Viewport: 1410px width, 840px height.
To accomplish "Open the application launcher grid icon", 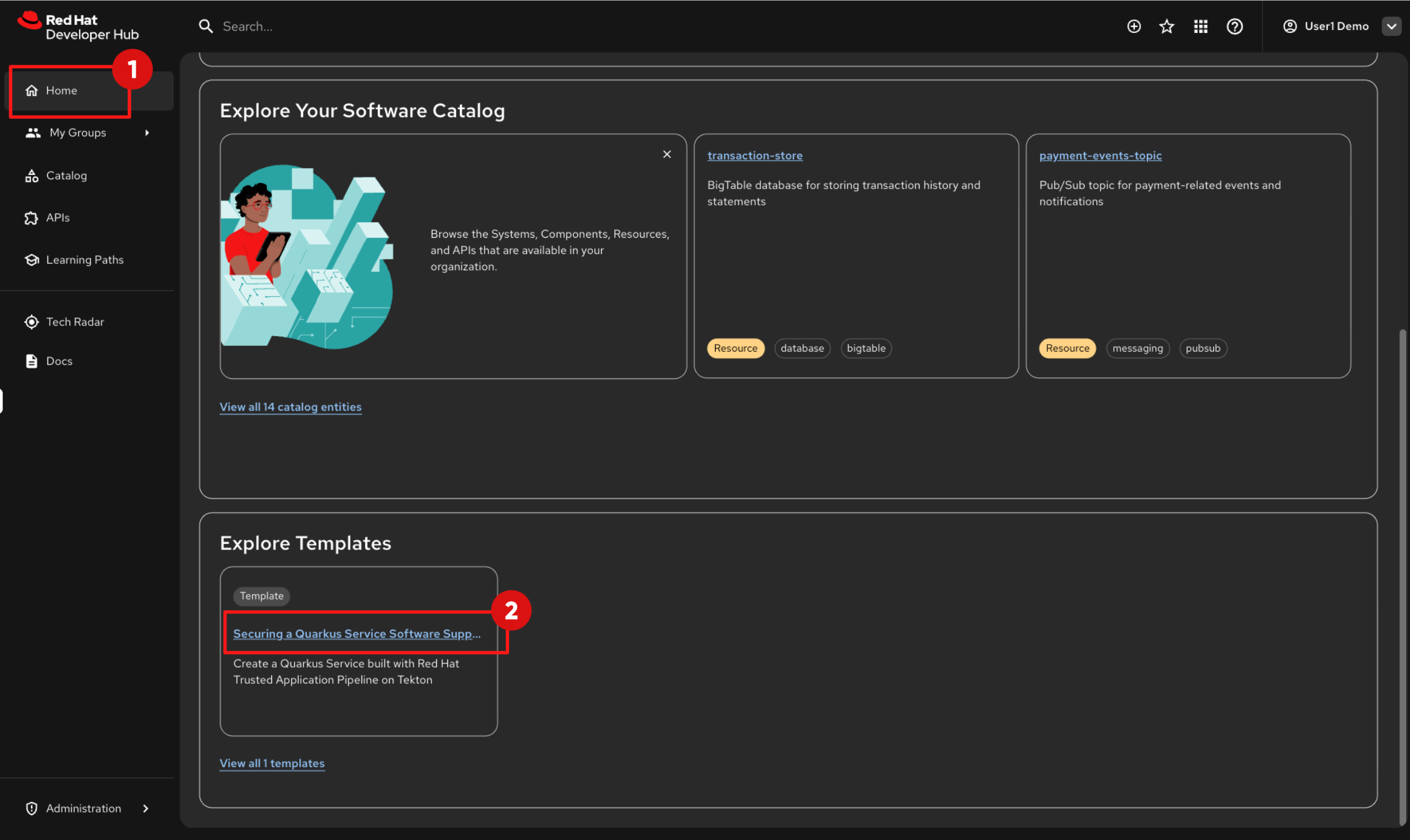I will point(1200,26).
